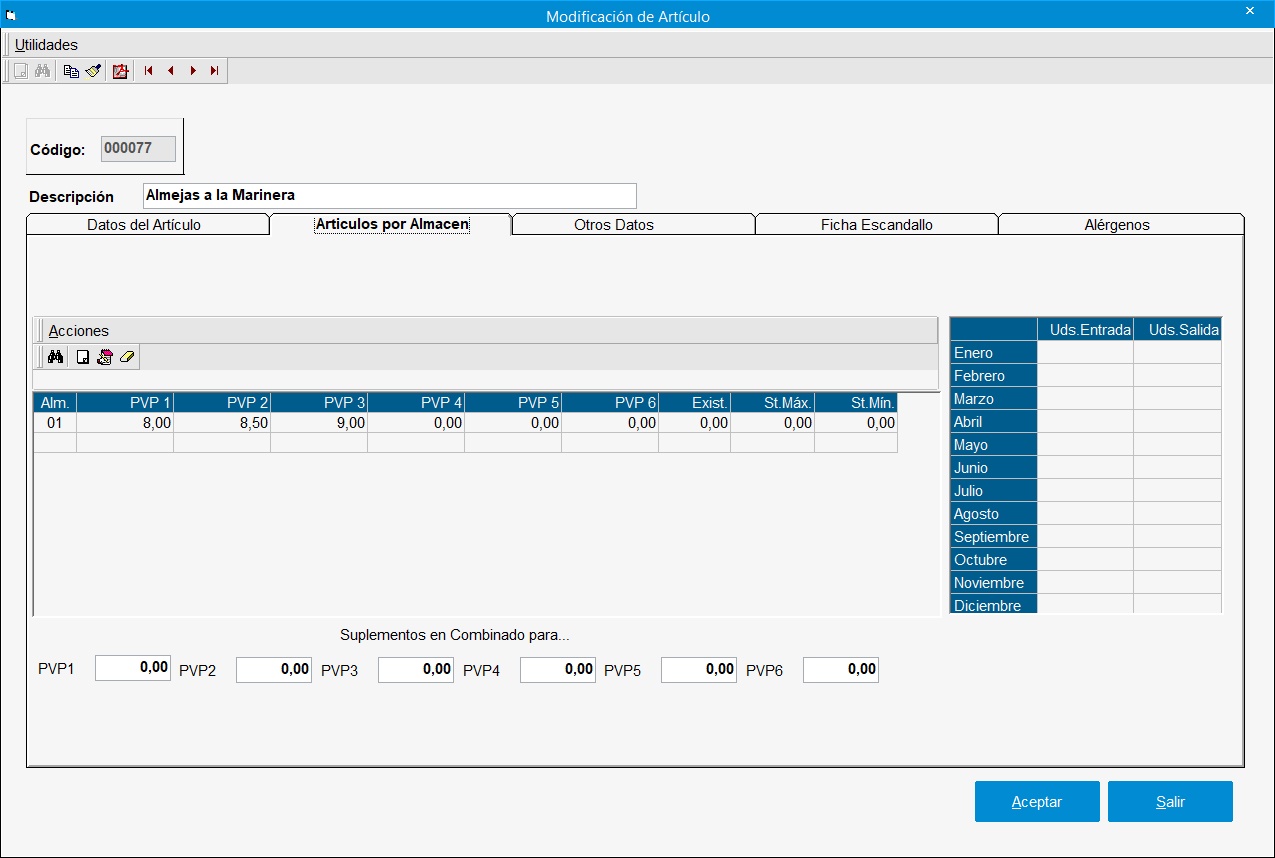Select the Julio row label

(x=994, y=490)
